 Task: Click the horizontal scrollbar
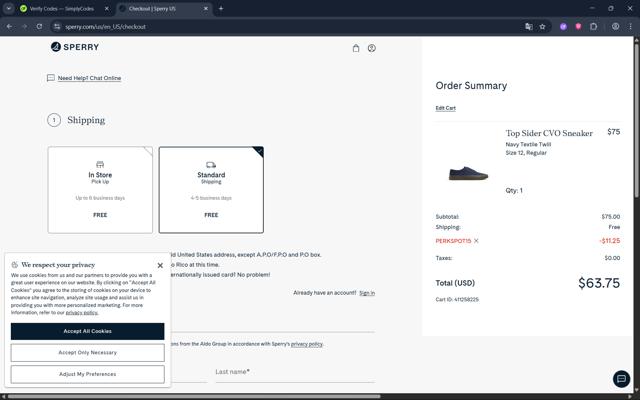[194, 396]
